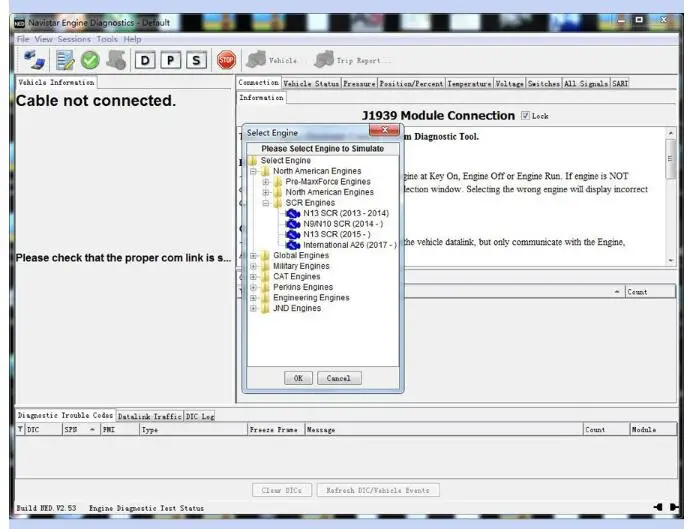Click the D toolbar button
The image size is (688, 529).
tap(145, 60)
